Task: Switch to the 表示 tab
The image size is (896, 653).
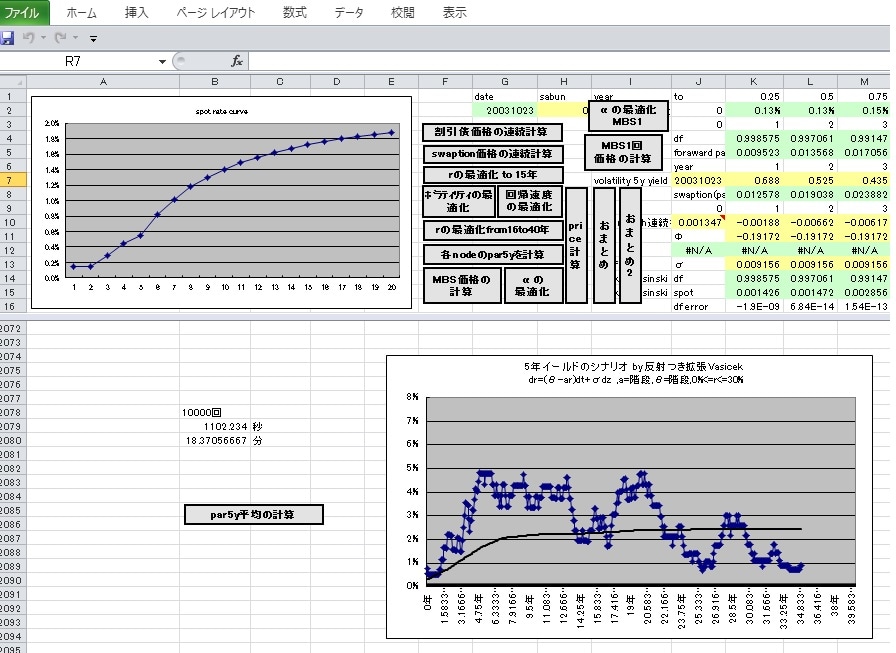Action: 454,13
